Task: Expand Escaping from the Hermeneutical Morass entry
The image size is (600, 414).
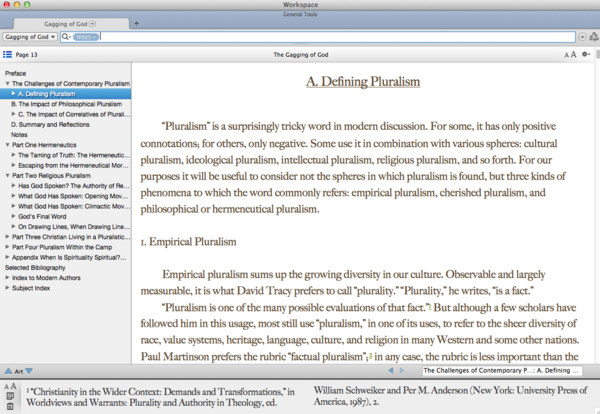Action: [13, 165]
